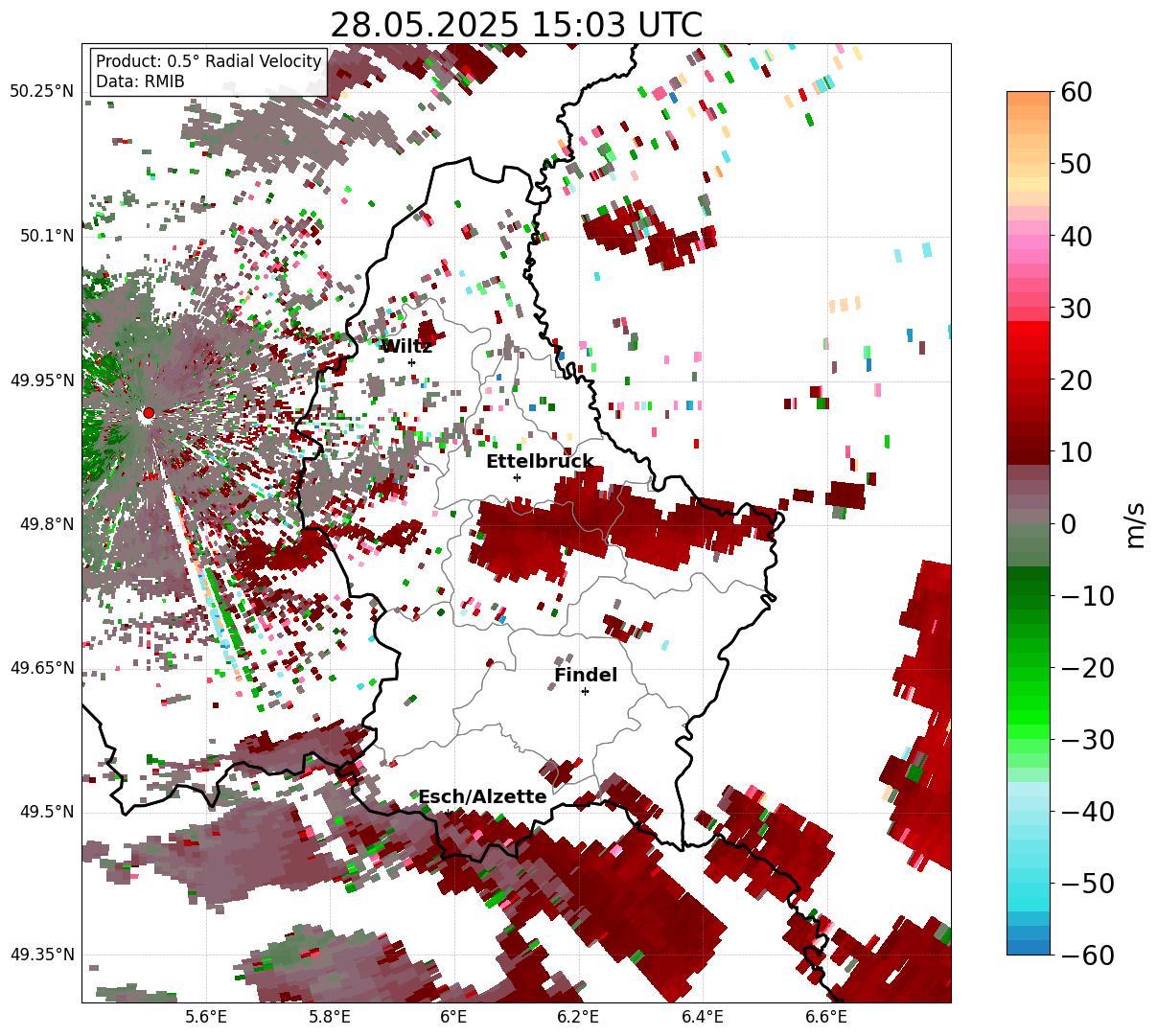
Task: Select the Ettelbruck city label
Action: (x=540, y=462)
